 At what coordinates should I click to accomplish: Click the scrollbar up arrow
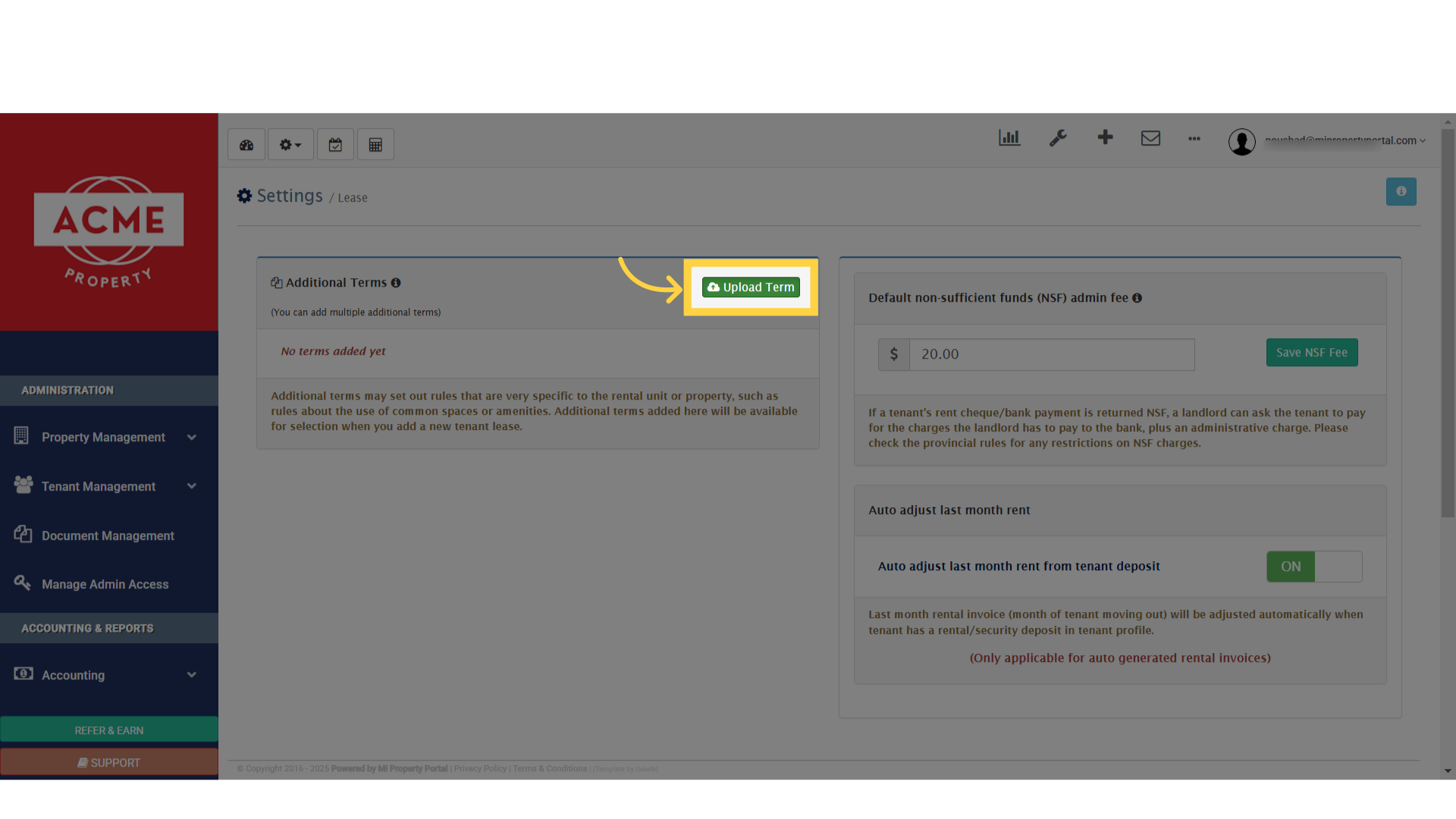coord(1448,121)
